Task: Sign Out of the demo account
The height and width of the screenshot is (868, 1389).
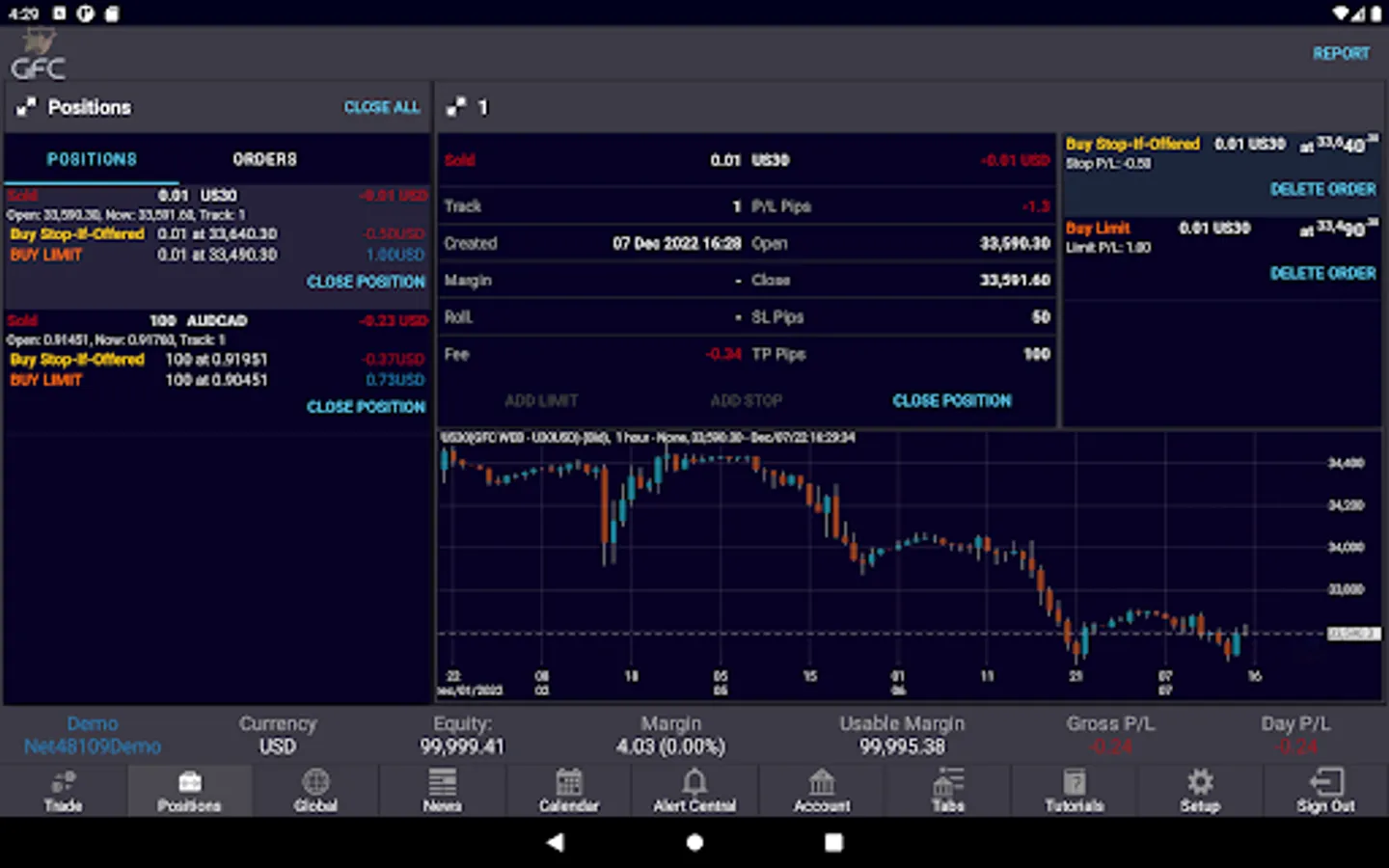Action: [1326, 791]
